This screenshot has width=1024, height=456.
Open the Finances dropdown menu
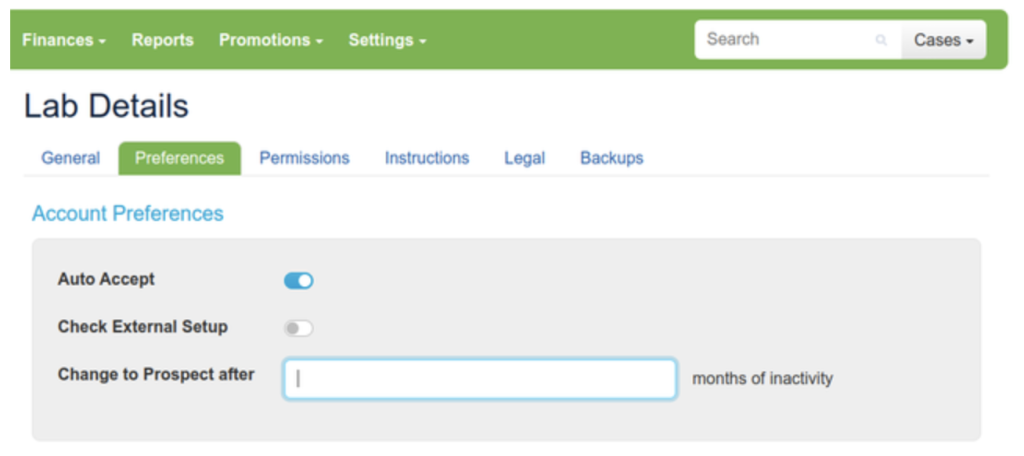tap(64, 40)
